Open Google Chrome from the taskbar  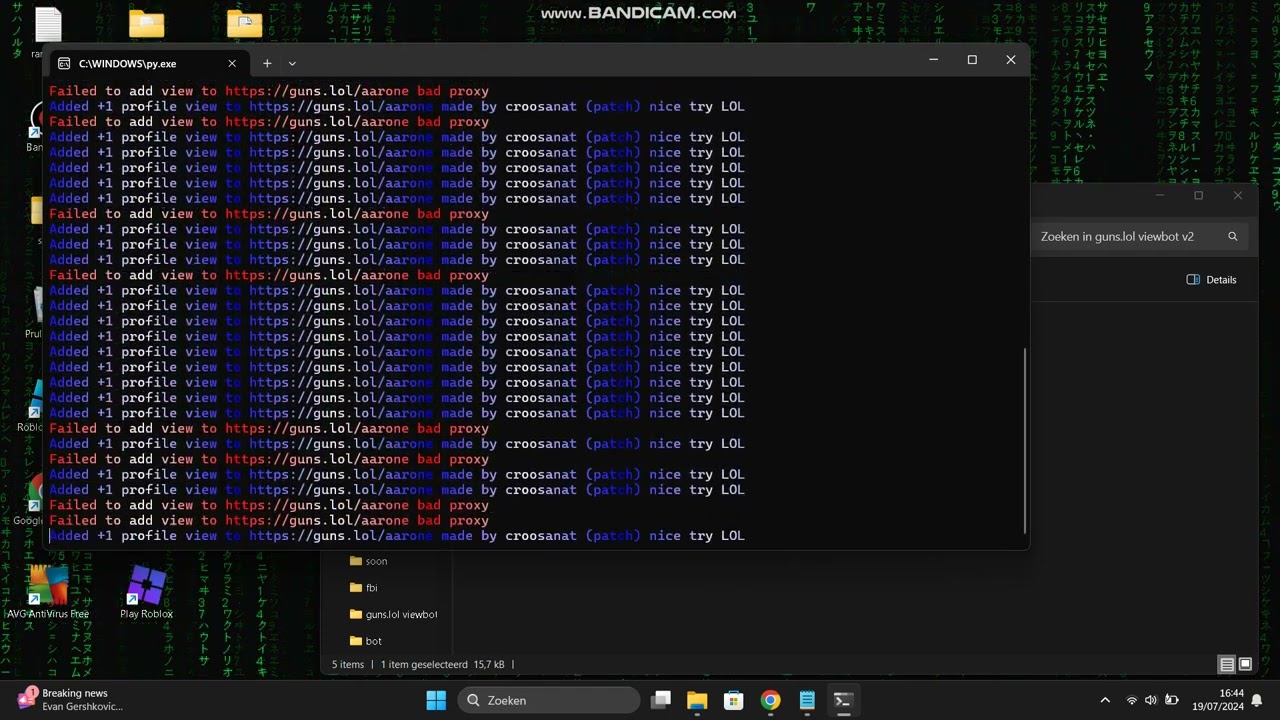(x=770, y=700)
